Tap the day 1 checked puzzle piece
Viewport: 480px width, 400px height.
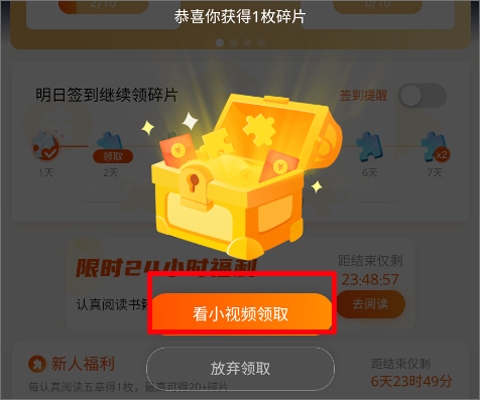pos(45,146)
